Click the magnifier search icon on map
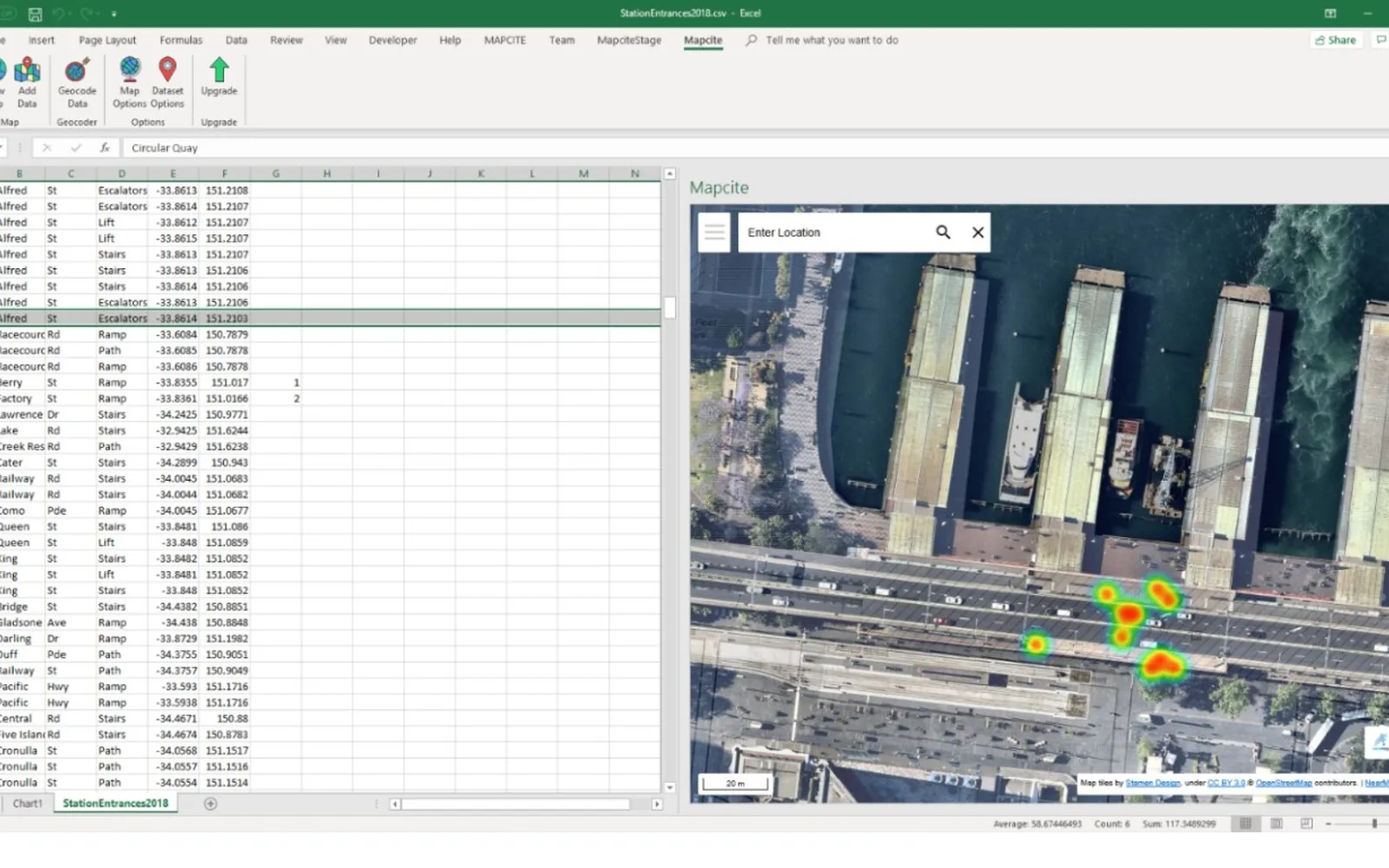Screen dimensions: 1389x868 (943, 233)
